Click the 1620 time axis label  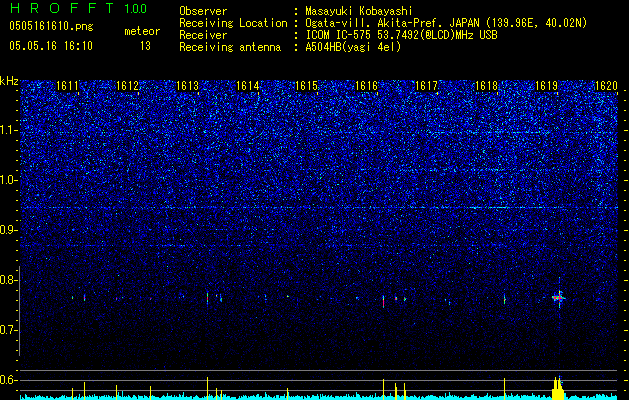click(x=606, y=86)
